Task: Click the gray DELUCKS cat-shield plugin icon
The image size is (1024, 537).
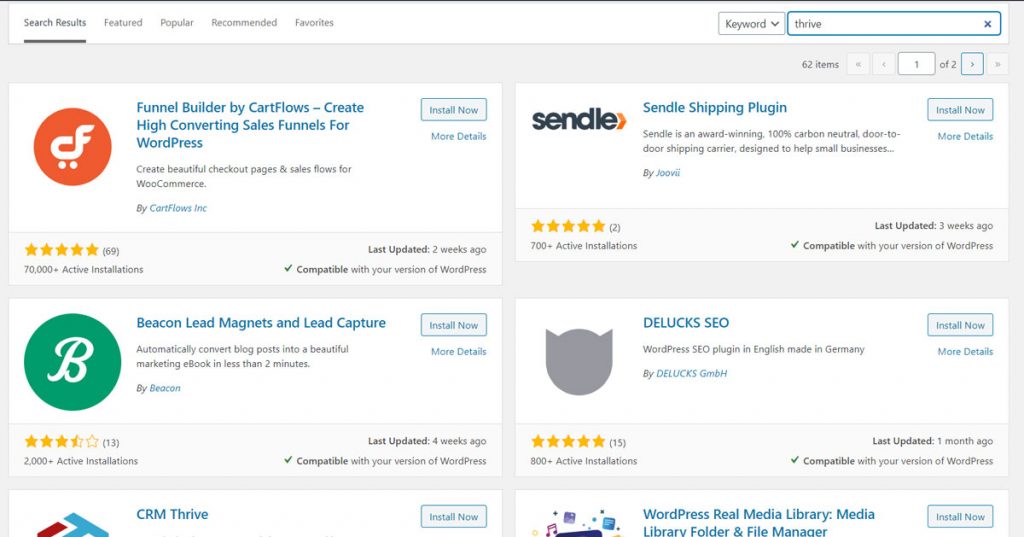Action: (x=579, y=362)
